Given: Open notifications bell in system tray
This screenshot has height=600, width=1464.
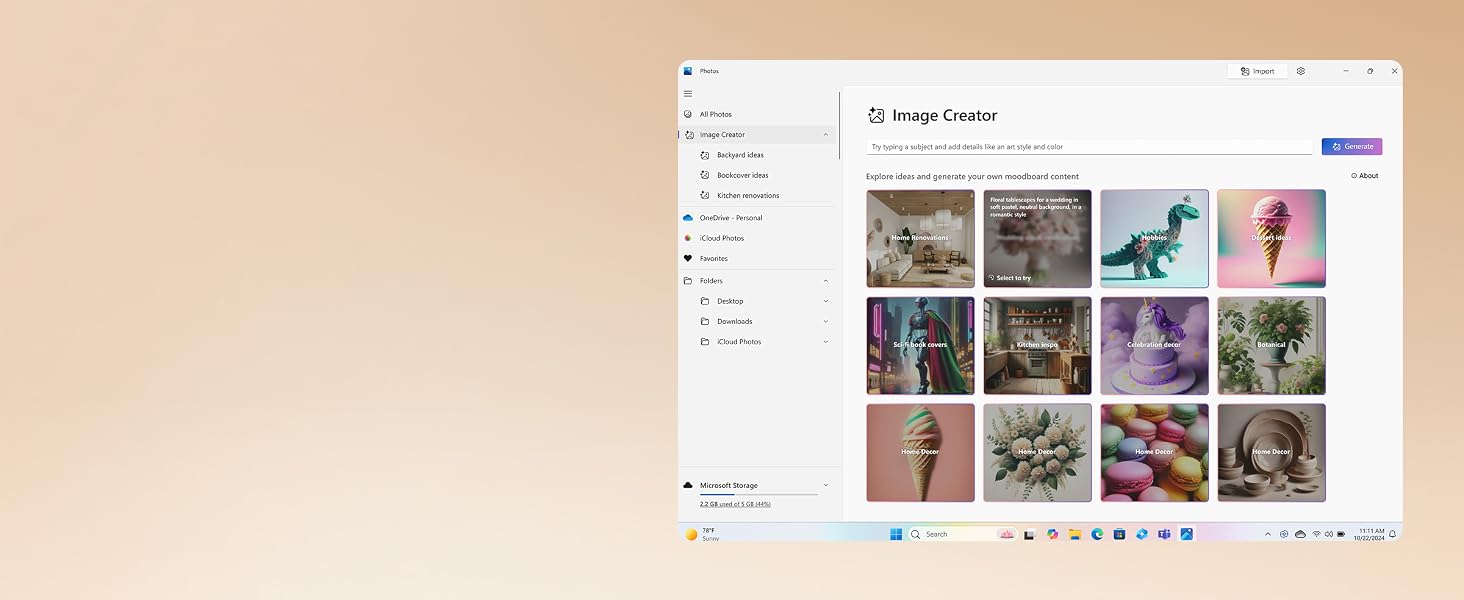Looking at the screenshot, I should [1392, 534].
